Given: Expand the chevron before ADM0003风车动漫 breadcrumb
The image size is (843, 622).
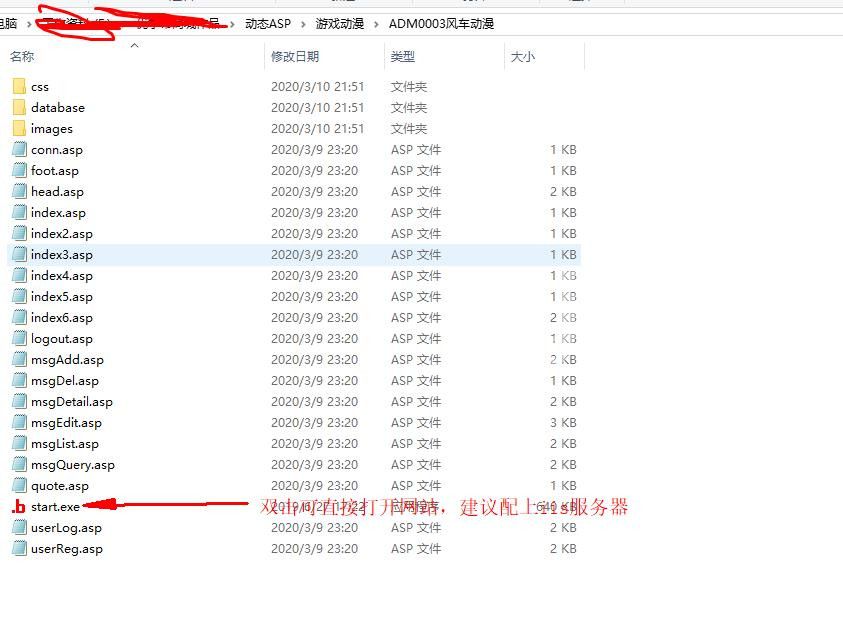Looking at the screenshot, I should (376, 23).
